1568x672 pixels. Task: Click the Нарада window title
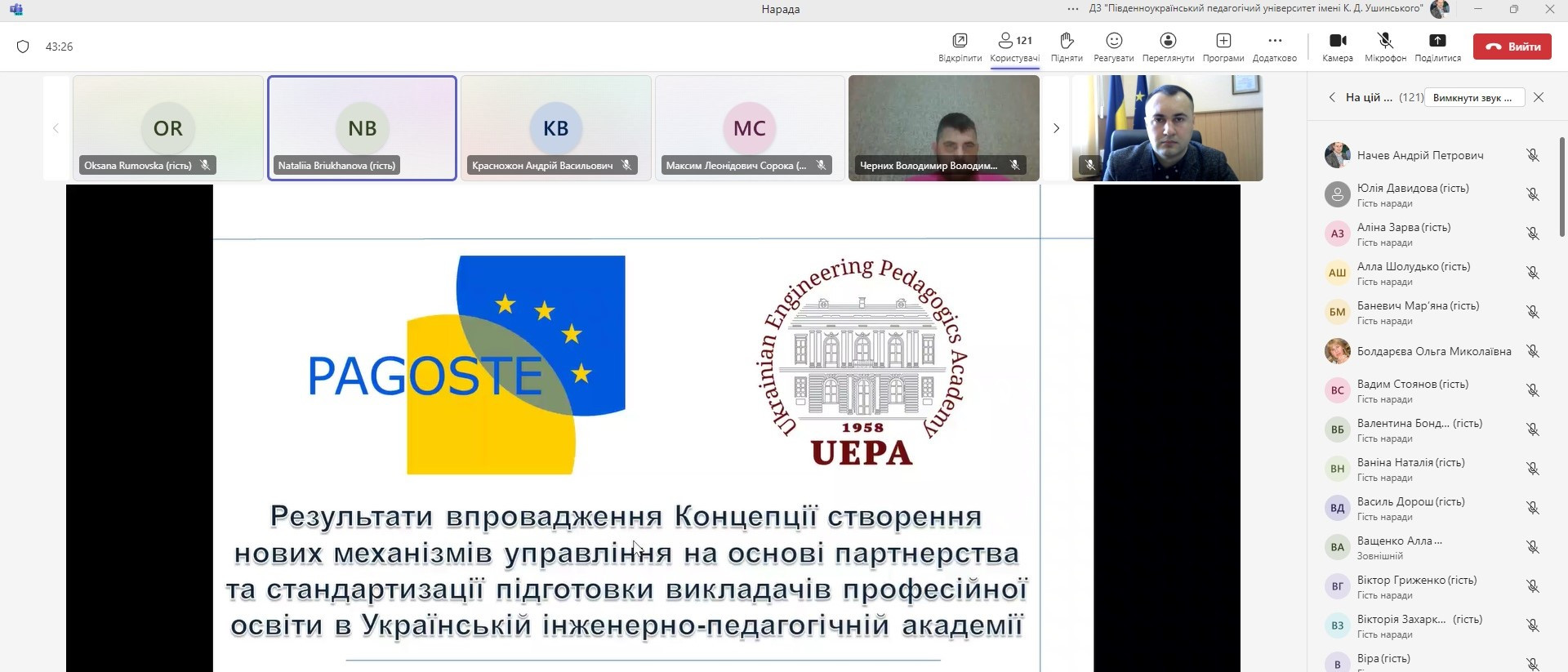[x=781, y=9]
